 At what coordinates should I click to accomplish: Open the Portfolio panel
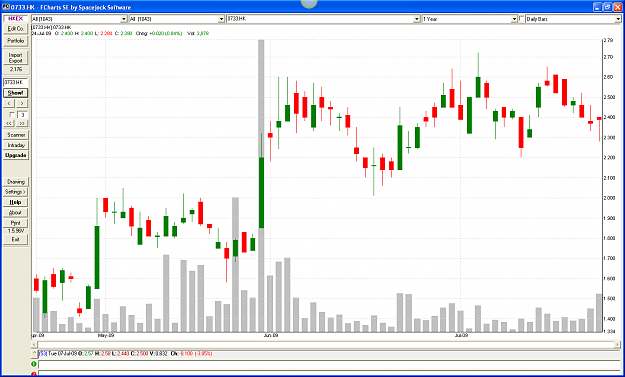(16, 41)
